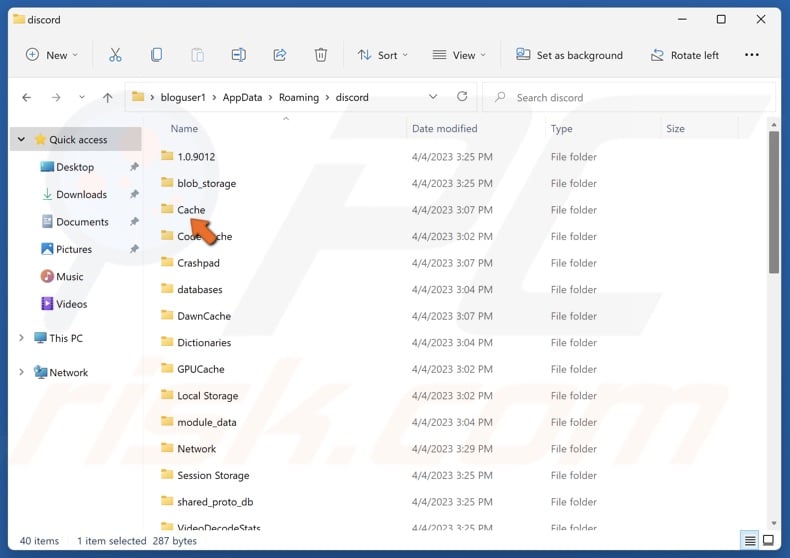The width and height of the screenshot is (790, 558).
Task: Click the Rotate left button
Action: 684,55
